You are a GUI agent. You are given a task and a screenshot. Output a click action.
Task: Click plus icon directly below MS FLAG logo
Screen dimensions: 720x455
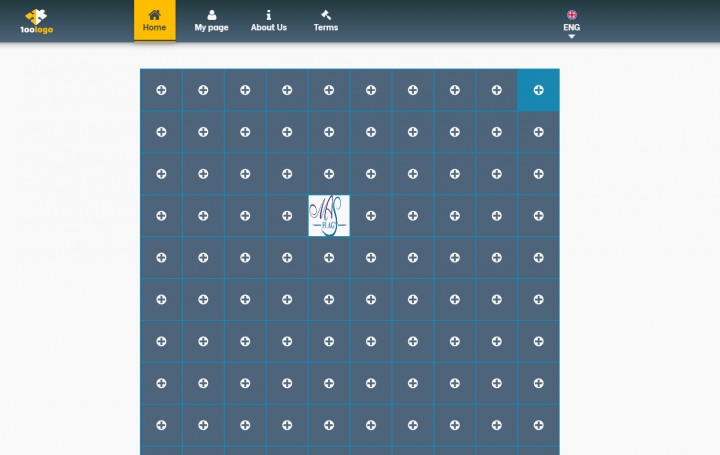pyautogui.click(x=329, y=258)
